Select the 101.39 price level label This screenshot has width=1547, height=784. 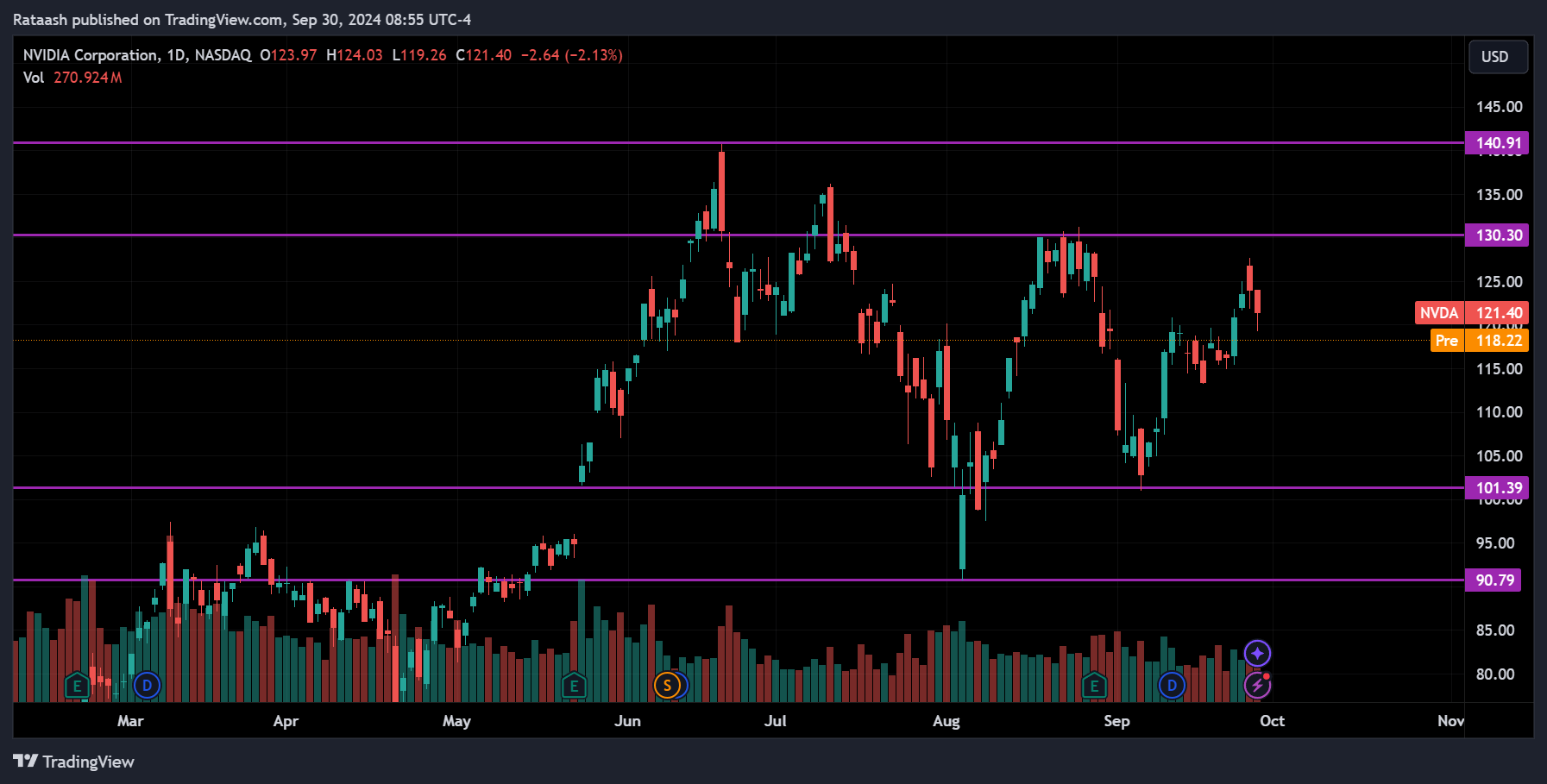pyautogui.click(x=1497, y=488)
